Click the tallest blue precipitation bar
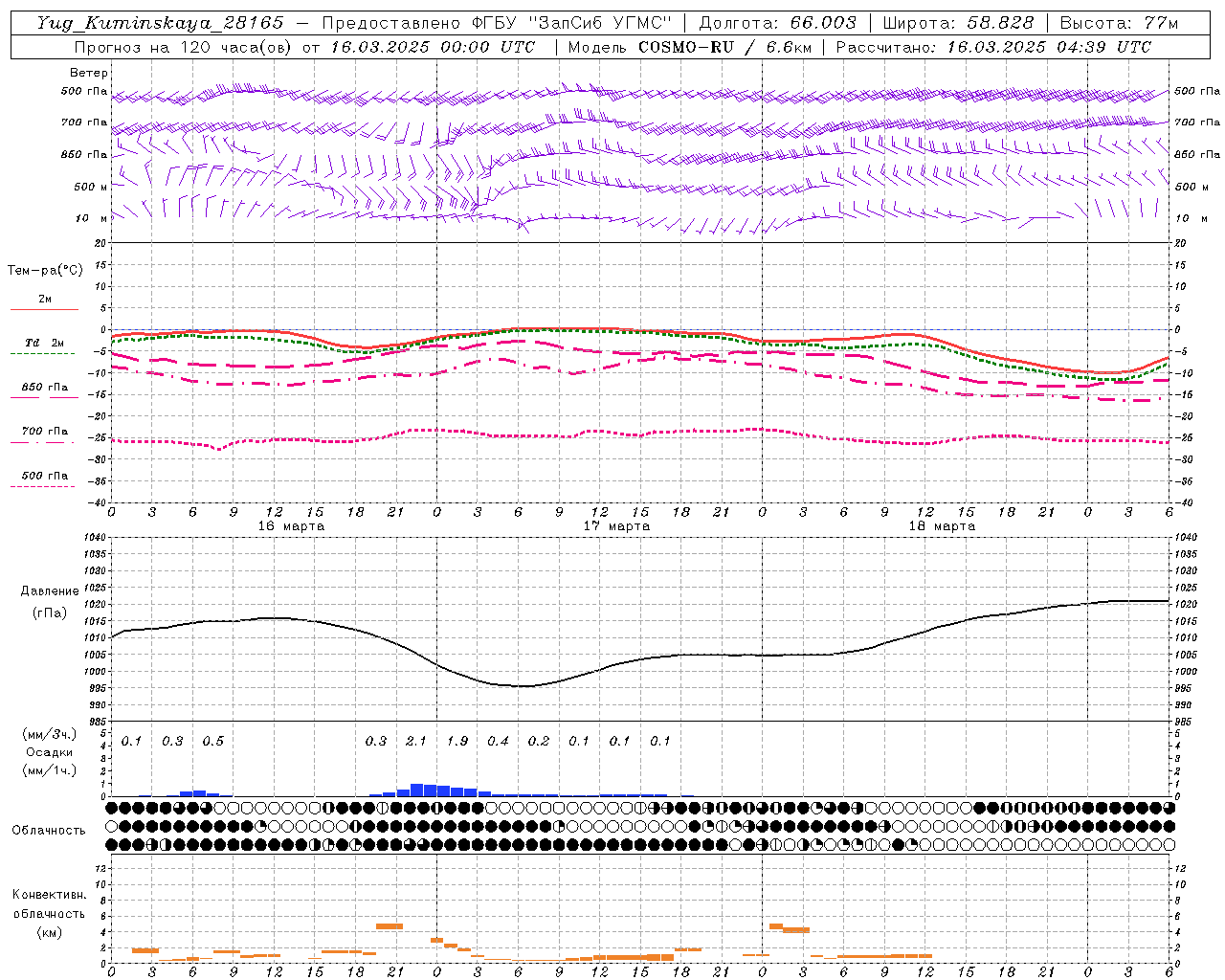 coord(416,790)
